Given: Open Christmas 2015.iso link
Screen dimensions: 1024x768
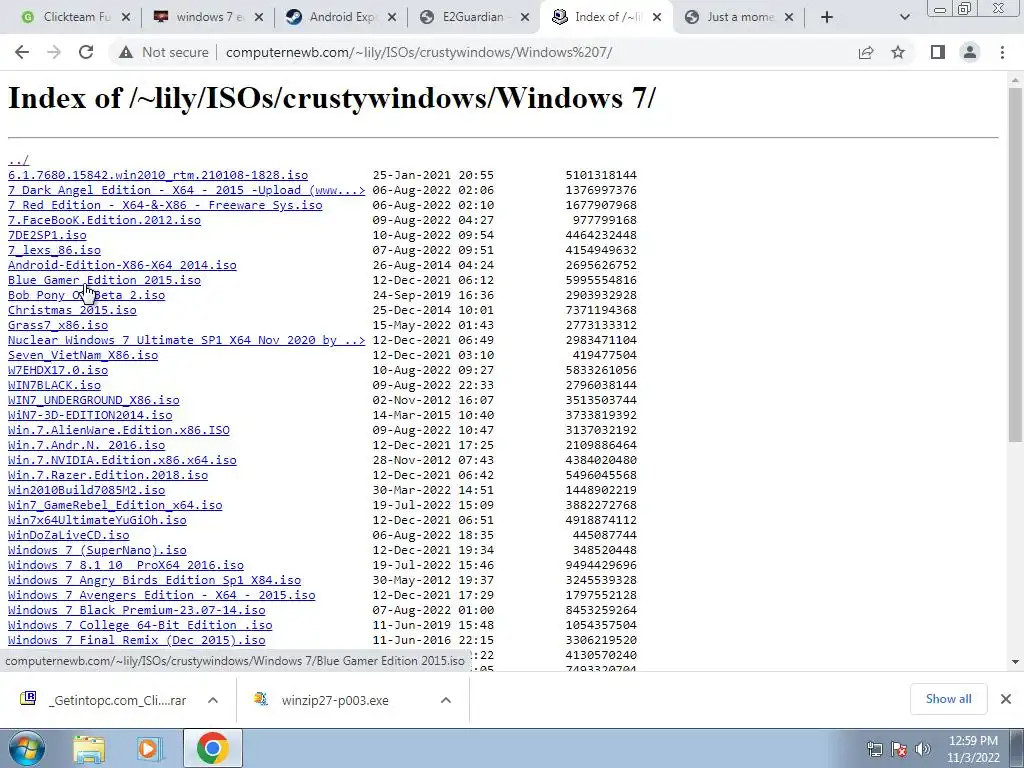Looking at the screenshot, I should coord(72,310).
